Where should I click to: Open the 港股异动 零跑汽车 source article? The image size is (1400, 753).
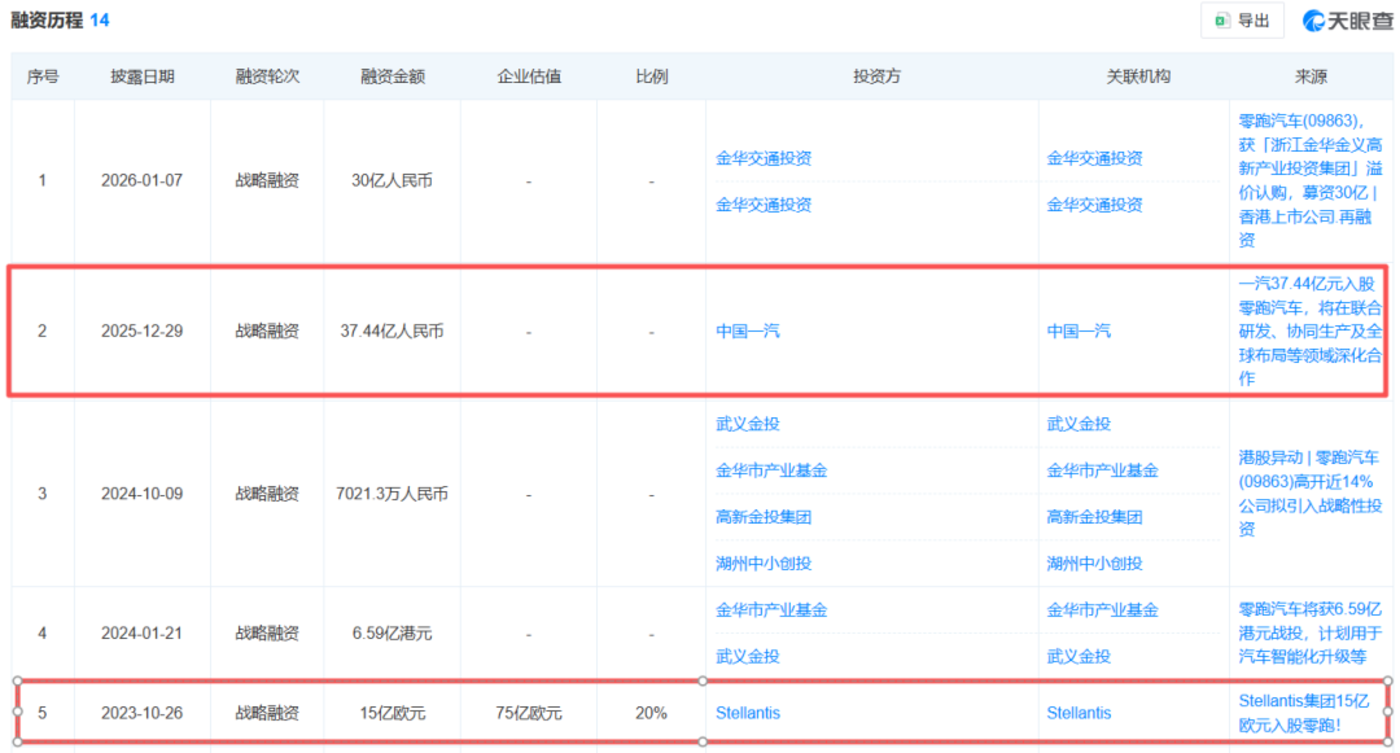pyautogui.click(x=1309, y=493)
